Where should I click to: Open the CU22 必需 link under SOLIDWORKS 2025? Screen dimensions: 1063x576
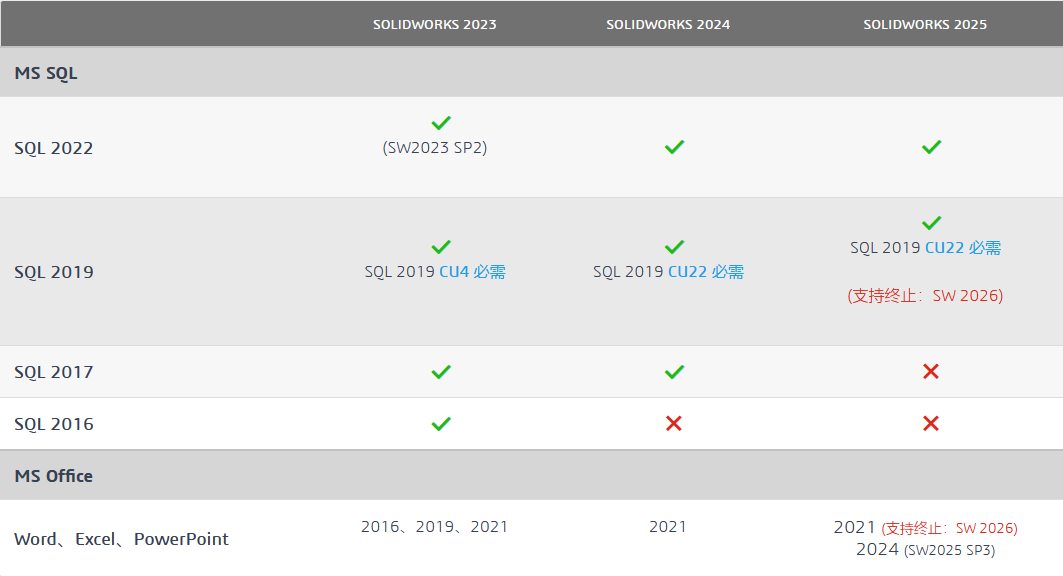(963, 248)
